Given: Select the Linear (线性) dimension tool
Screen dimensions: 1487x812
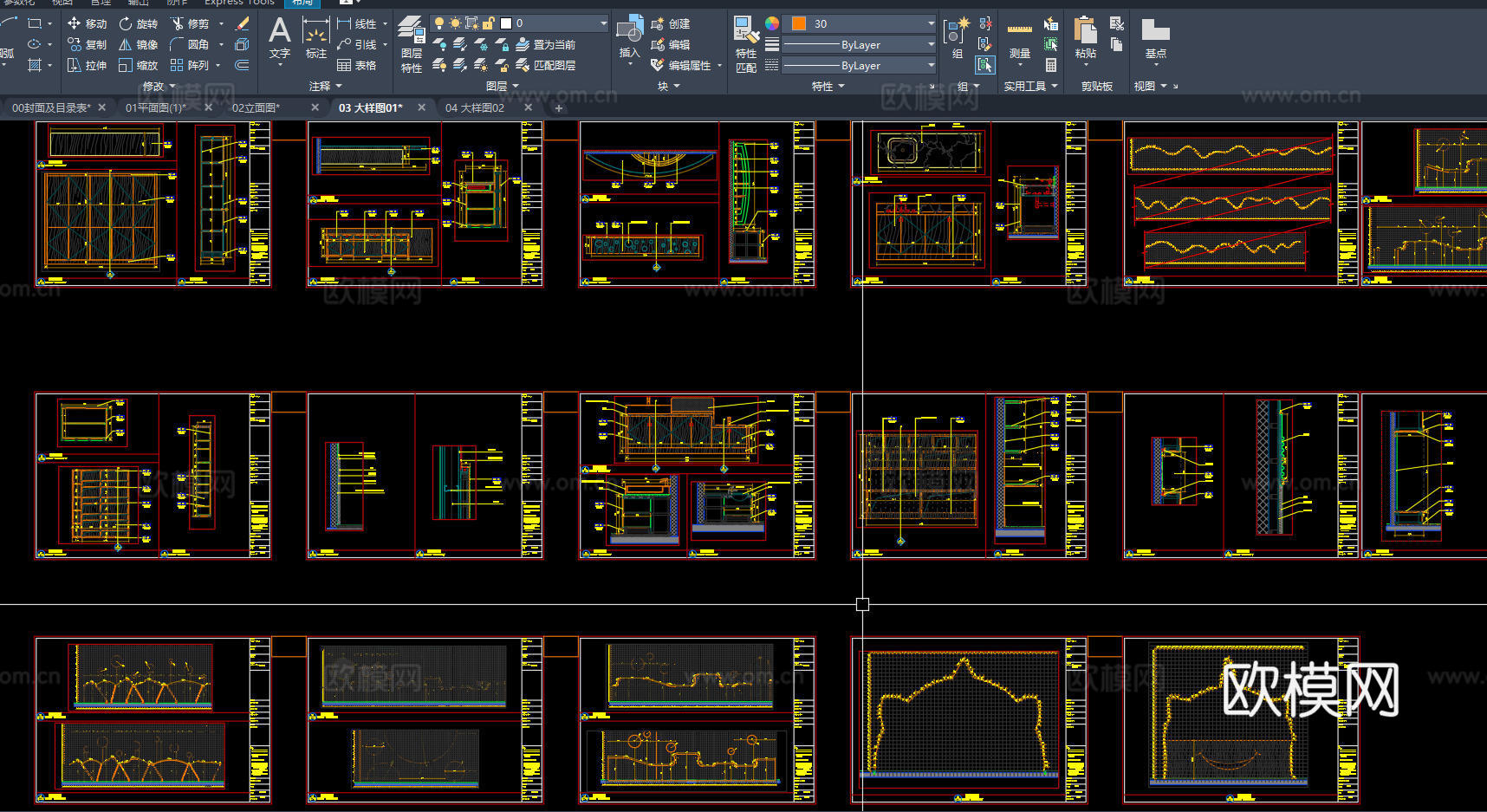Looking at the screenshot, I should coord(357,23).
